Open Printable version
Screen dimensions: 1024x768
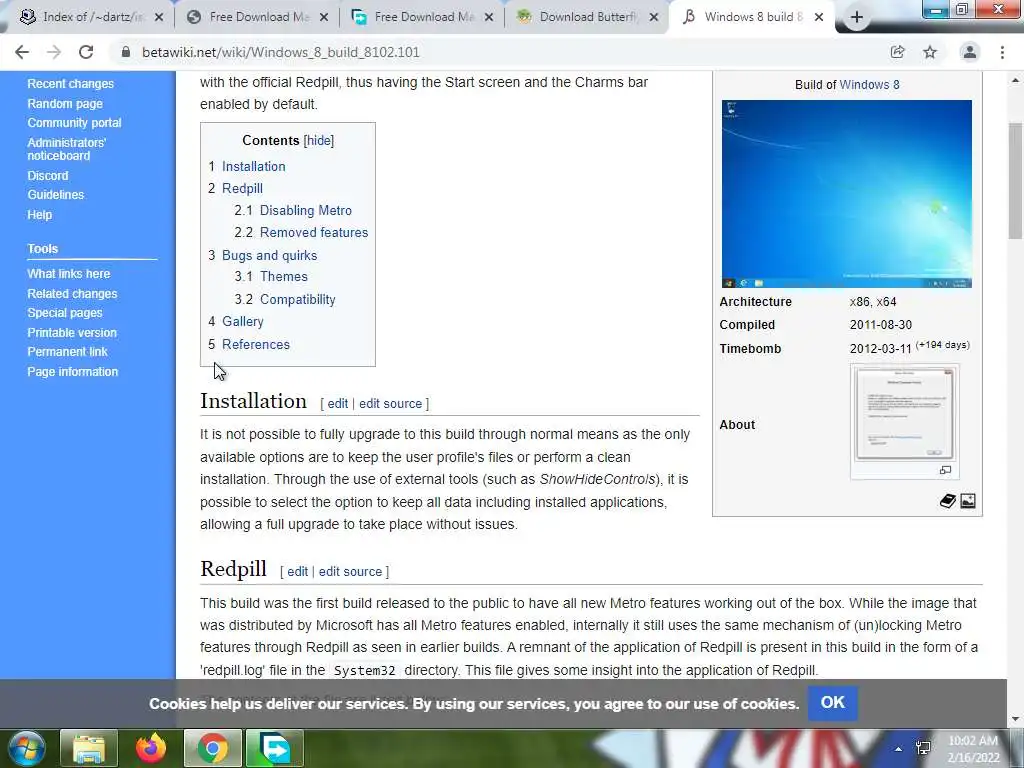pyautogui.click(x=72, y=332)
